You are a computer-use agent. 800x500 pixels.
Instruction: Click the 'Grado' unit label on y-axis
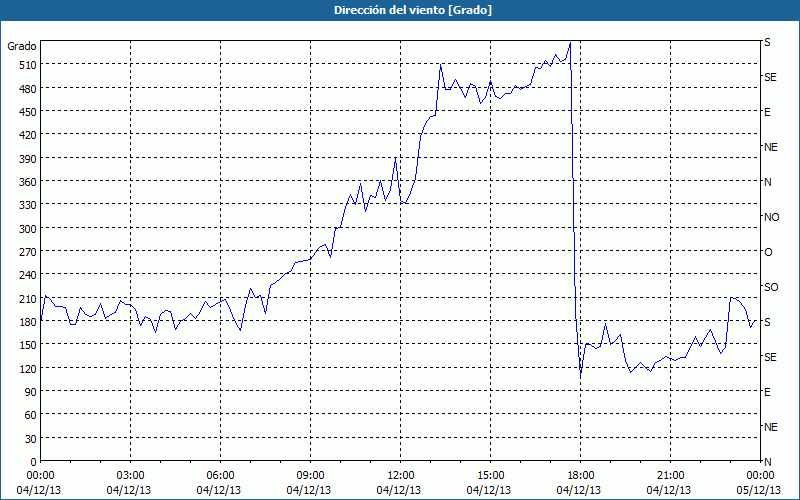coord(22,46)
